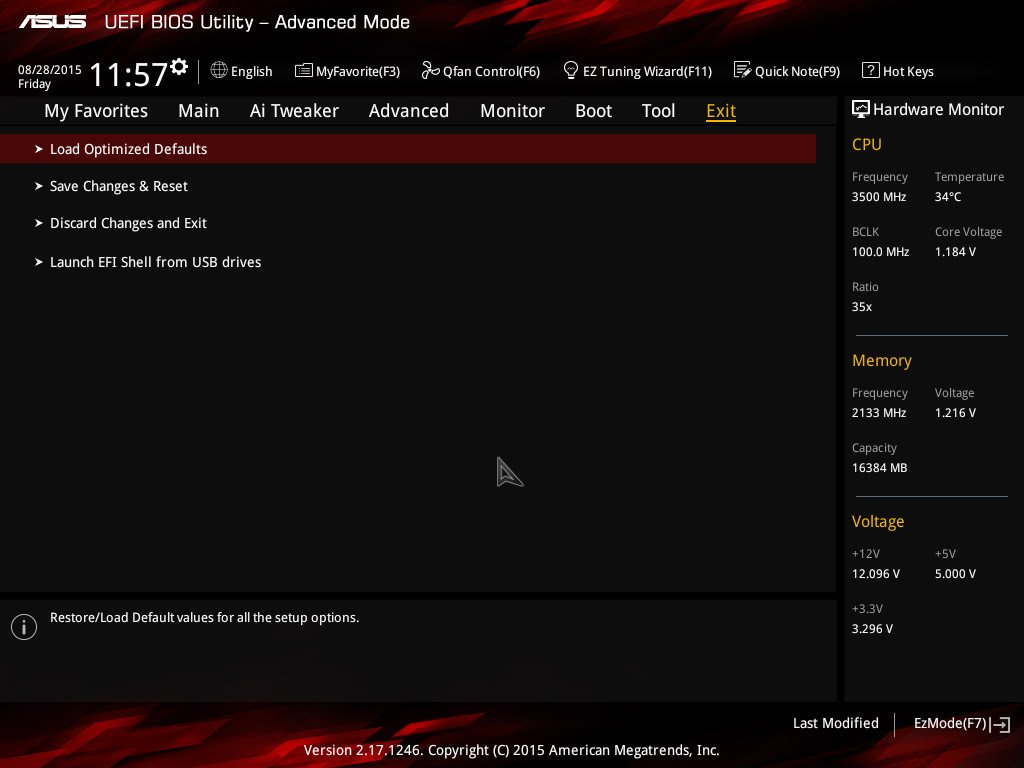Open Quick Note(F9) label
This screenshot has height=768, width=1024.
[797, 71]
